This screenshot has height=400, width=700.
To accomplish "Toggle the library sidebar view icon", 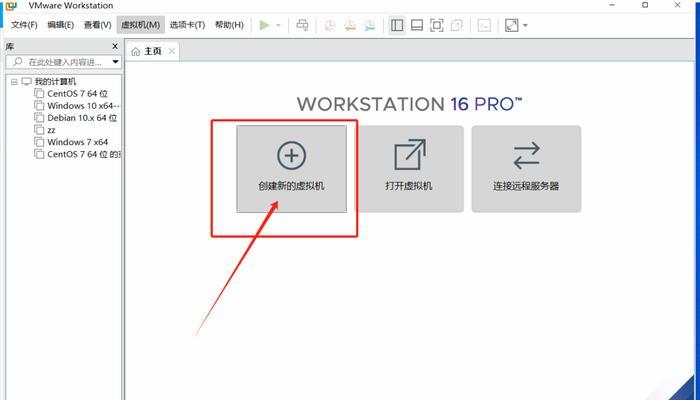I will 397,25.
